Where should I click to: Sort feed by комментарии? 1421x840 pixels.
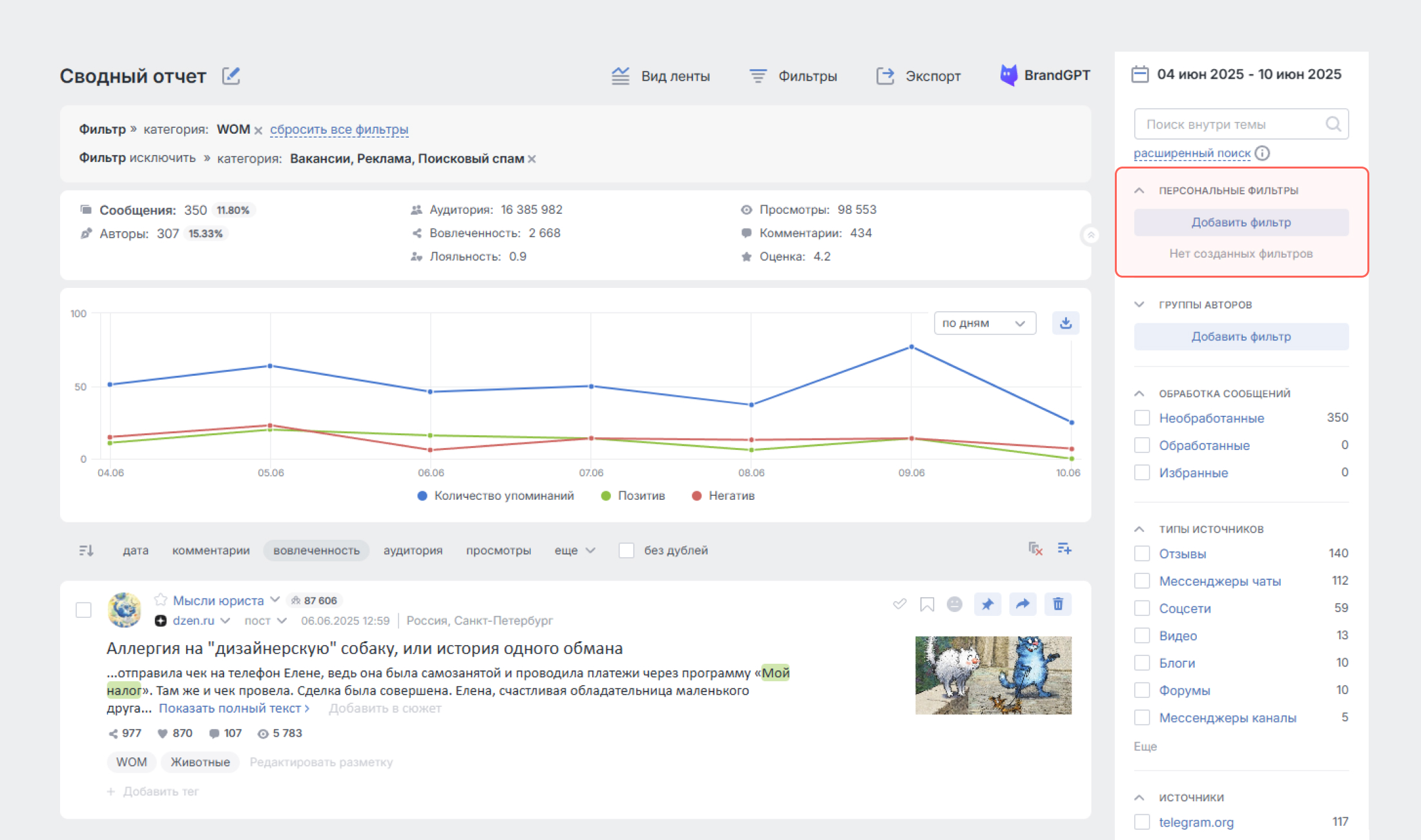(211, 551)
